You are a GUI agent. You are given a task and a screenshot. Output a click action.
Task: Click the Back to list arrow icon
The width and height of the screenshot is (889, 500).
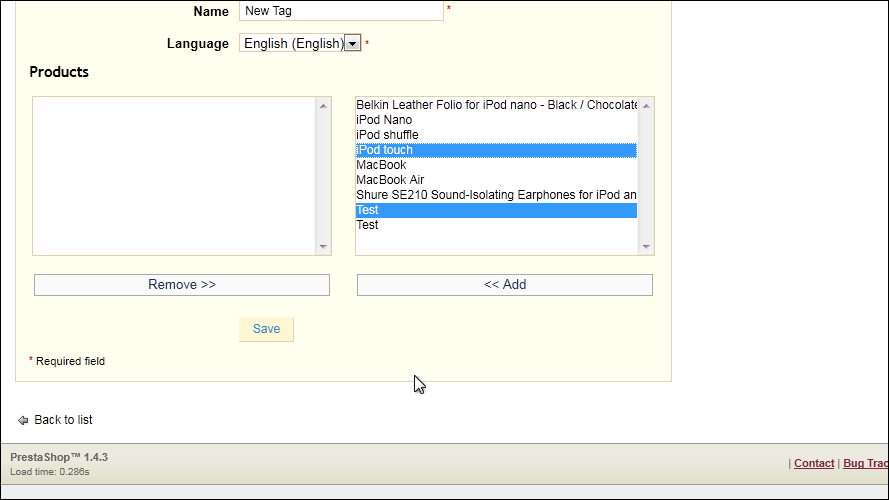[23, 420]
